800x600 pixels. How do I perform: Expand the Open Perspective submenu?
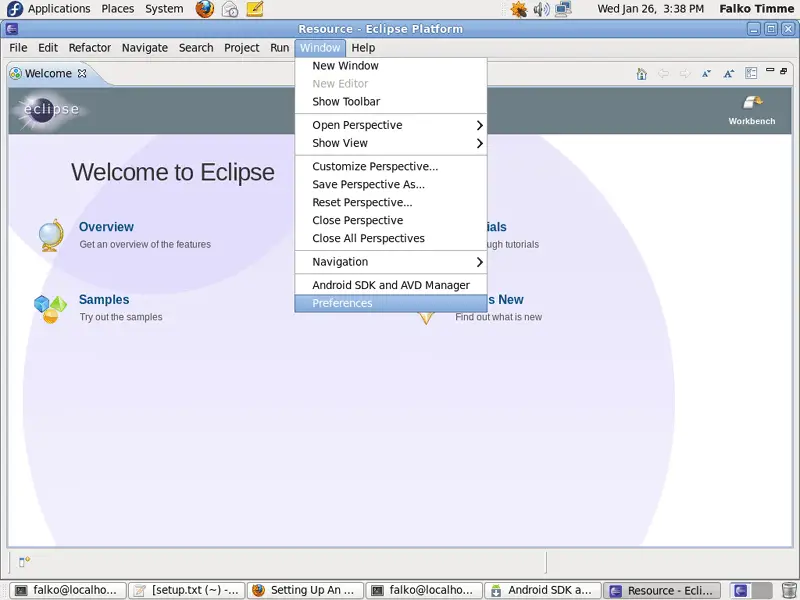coord(391,125)
